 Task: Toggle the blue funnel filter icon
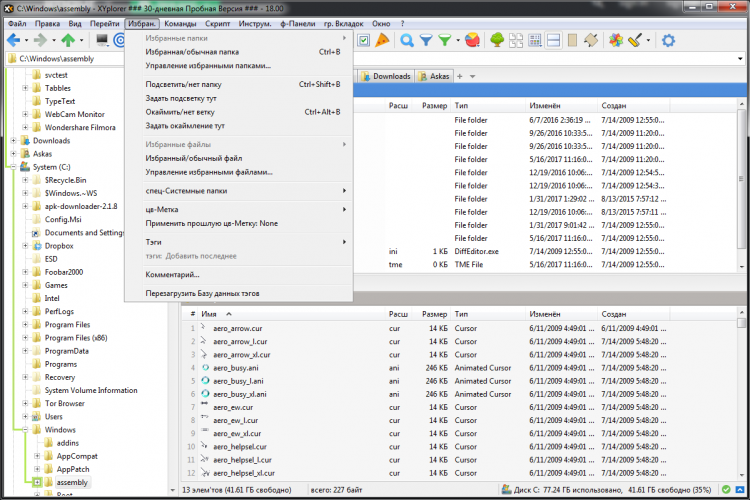426,40
